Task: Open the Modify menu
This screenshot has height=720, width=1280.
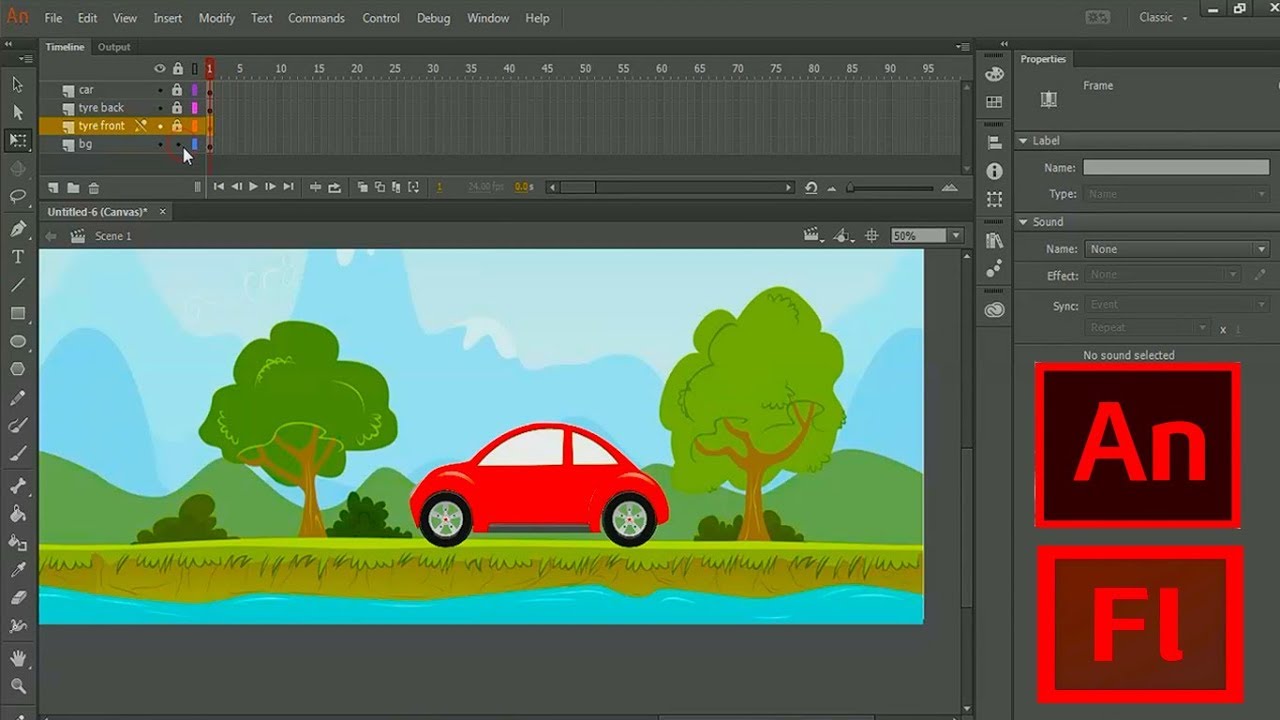Action: [x=216, y=18]
